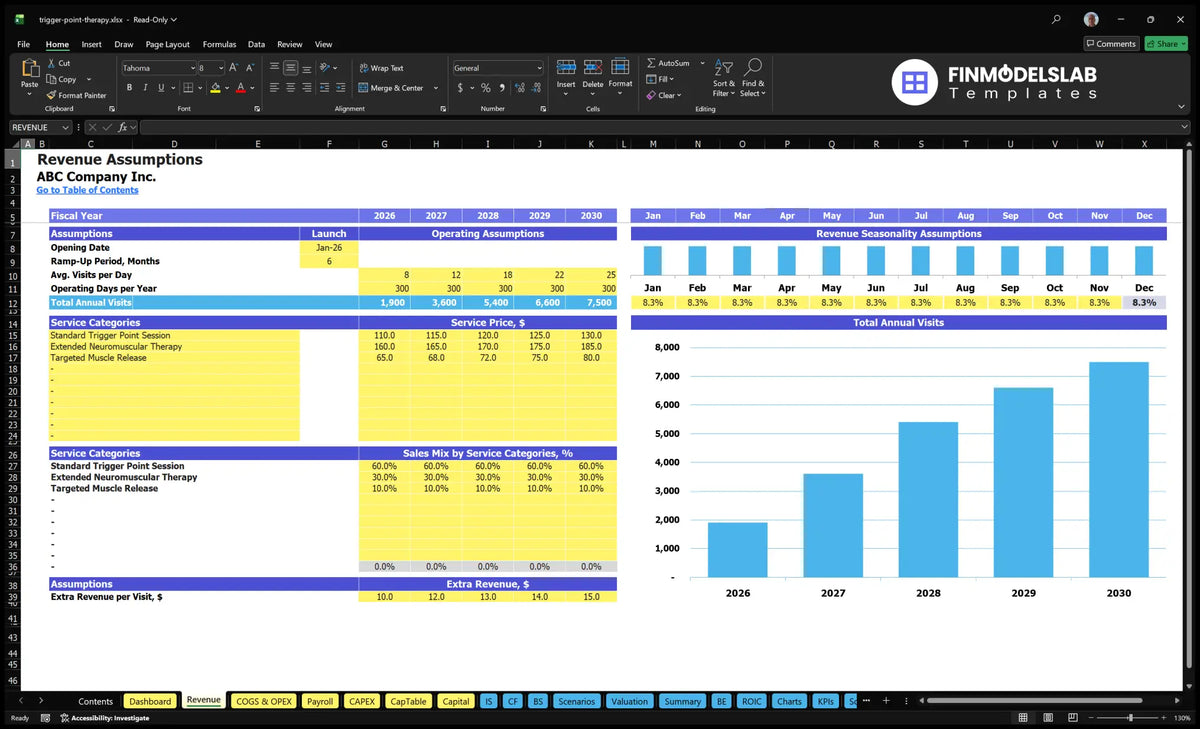Click Increase Decimal icon
This screenshot has width=1200, height=729.
click(x=519, y=88)
